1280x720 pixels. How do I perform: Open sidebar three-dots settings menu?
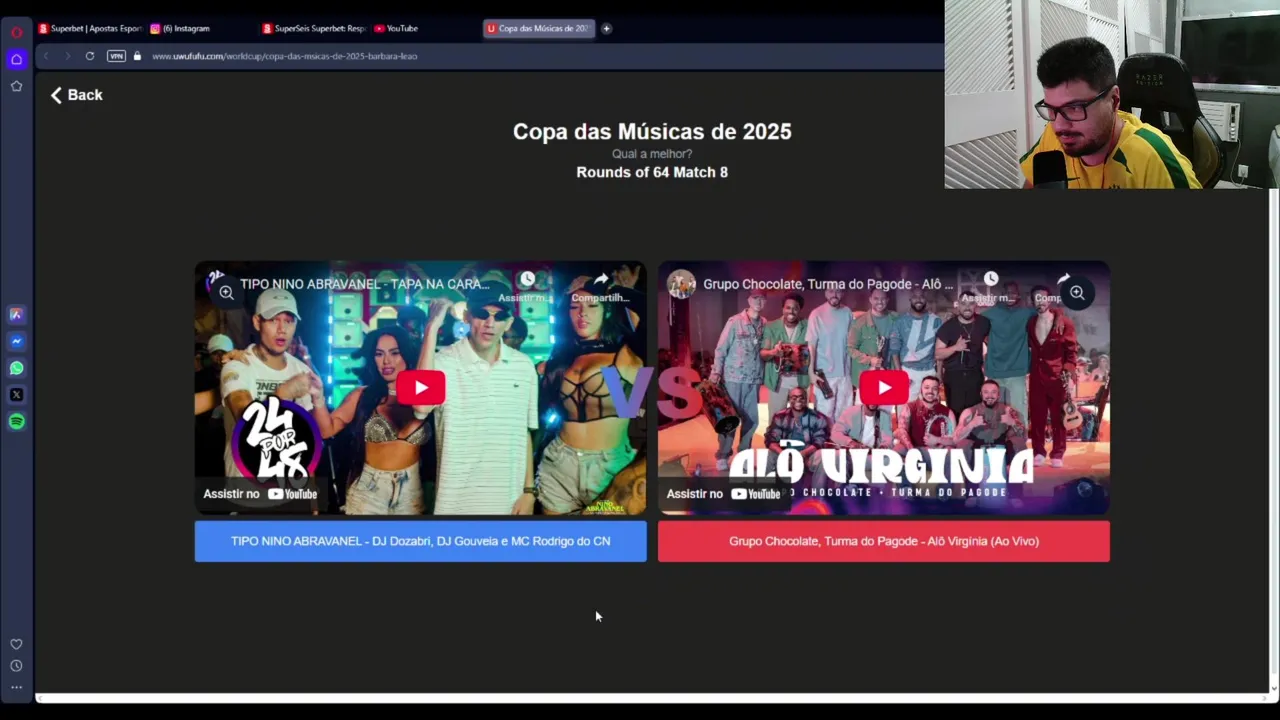coord(16,687)
